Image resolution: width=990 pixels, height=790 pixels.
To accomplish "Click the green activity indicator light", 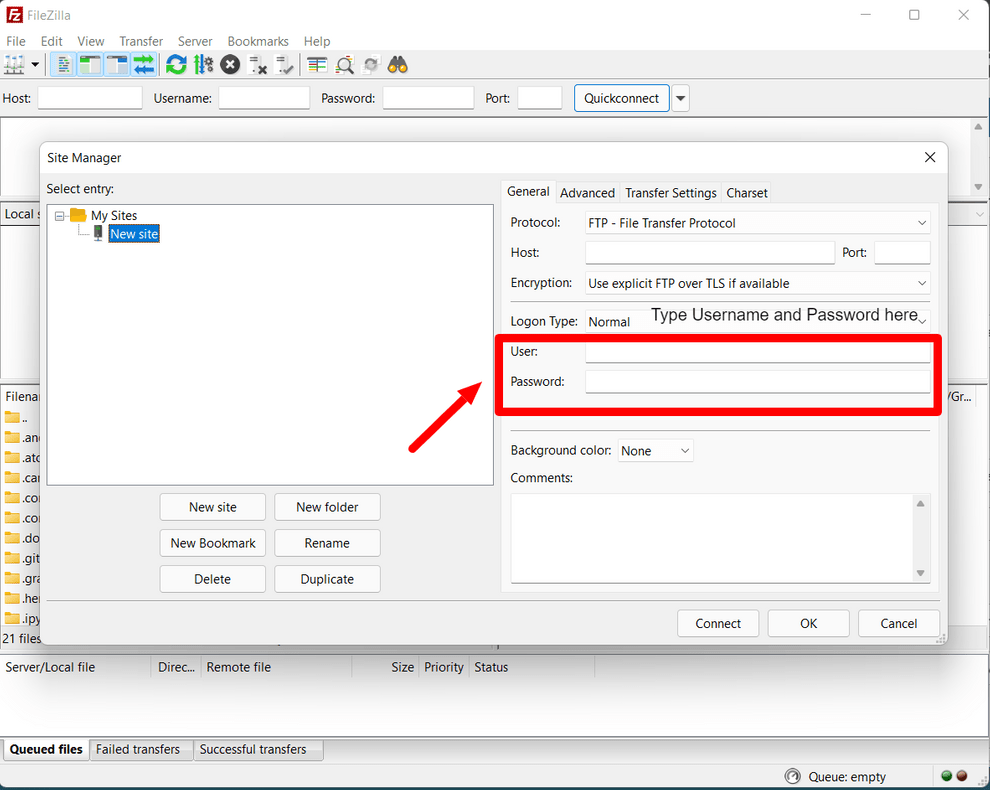I will (x=946, y=776).
